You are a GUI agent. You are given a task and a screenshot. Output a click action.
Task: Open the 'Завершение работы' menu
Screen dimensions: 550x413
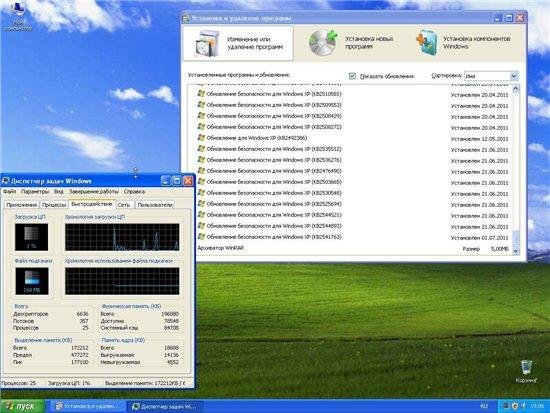[x=94, y=192]
